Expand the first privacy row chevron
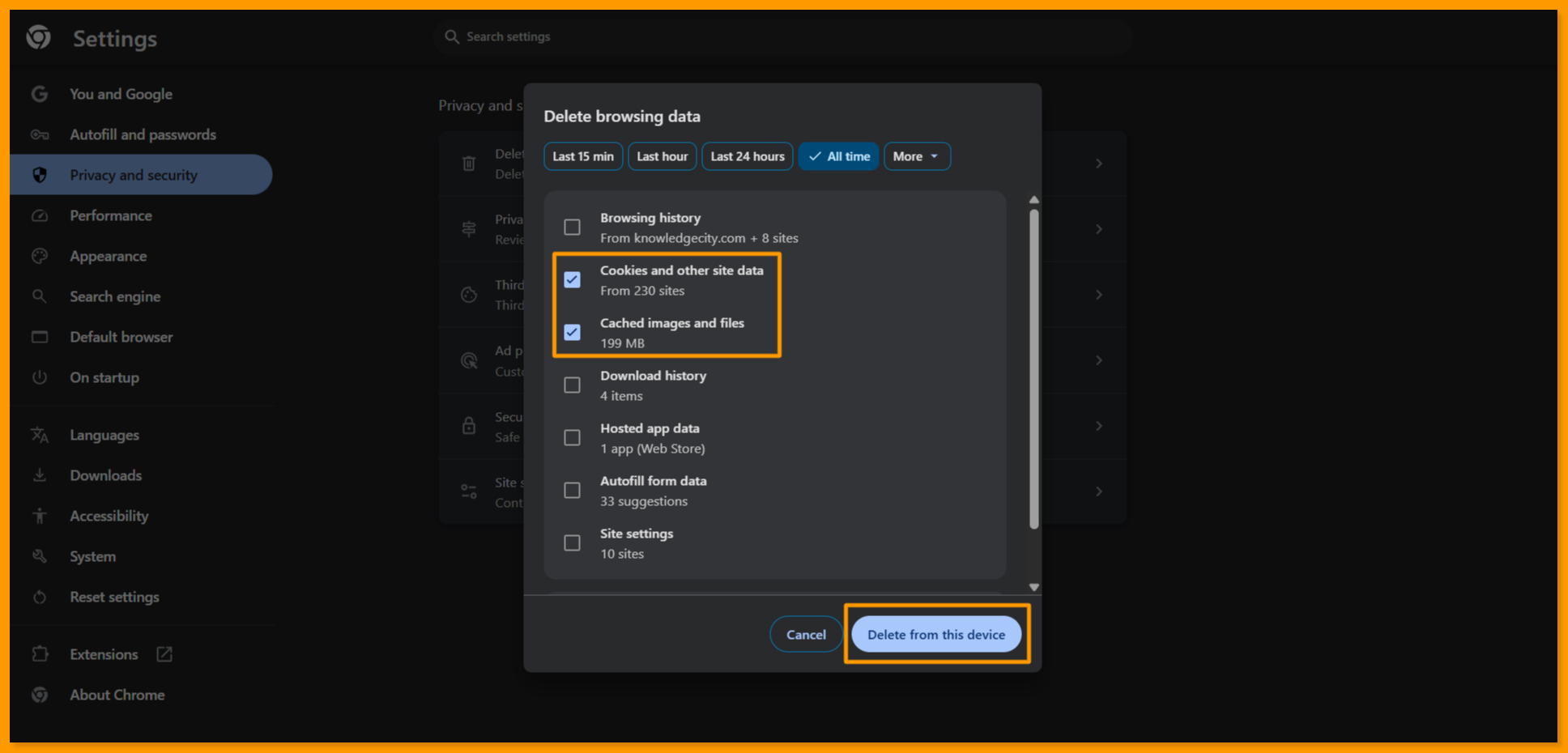Image resolution: width=1568 pixels, height=753 pixels. click(x=1098, y=164)
